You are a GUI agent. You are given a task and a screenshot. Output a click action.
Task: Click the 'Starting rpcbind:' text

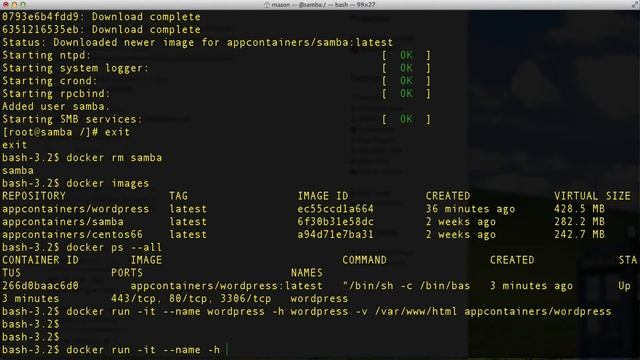click(56, 93)
